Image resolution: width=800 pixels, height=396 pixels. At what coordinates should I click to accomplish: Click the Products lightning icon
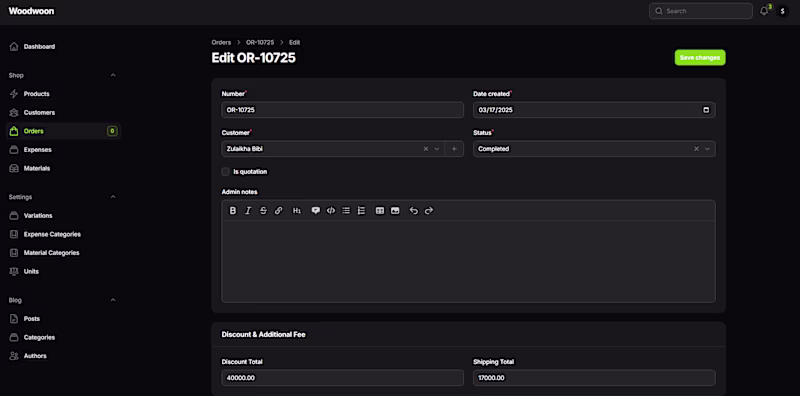coord(14,94)
